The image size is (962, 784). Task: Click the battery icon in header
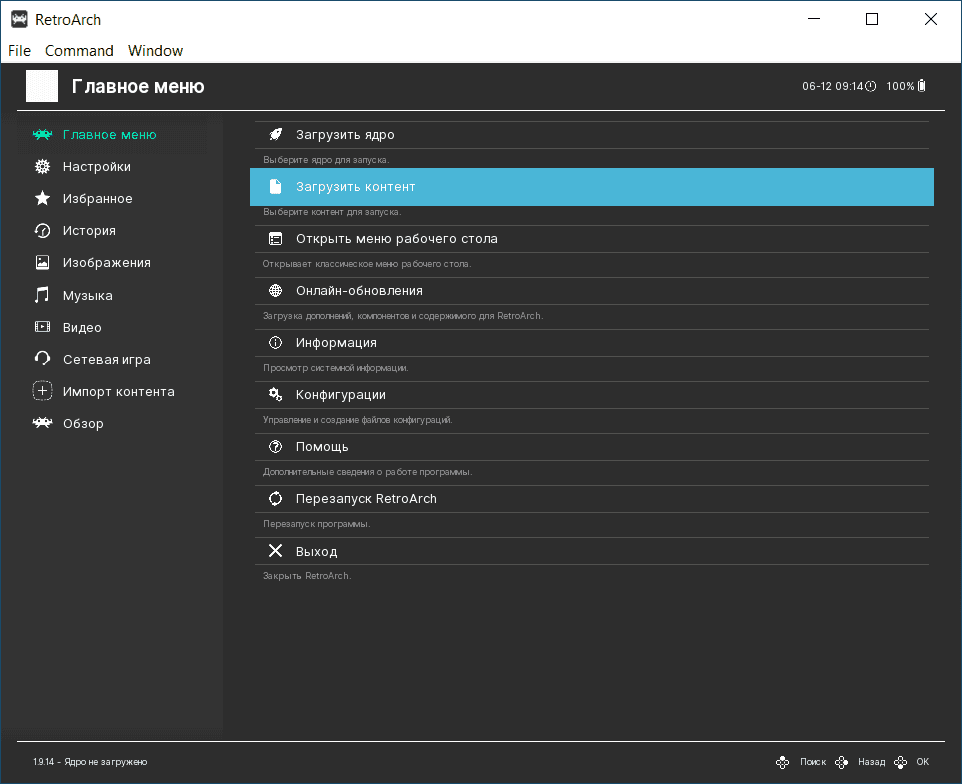pyautogui.click(x=922, y=86)
